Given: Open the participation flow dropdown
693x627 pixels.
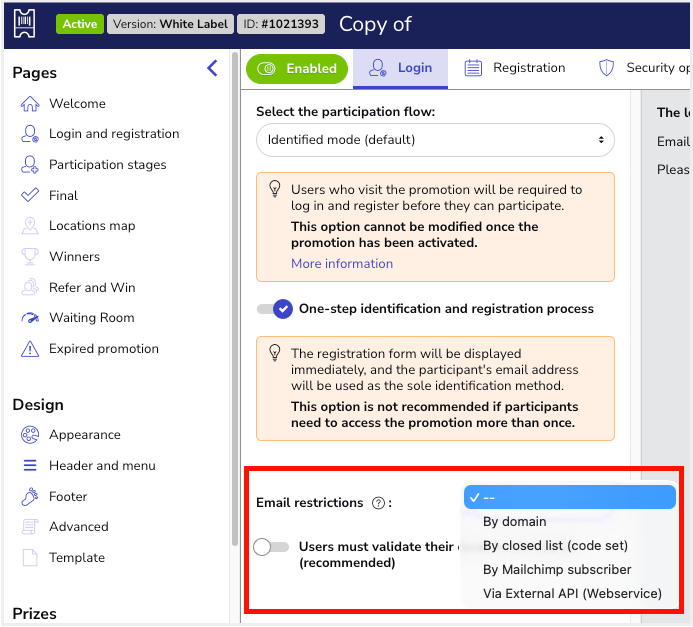Looking at the screenshot, I should 435,140.
